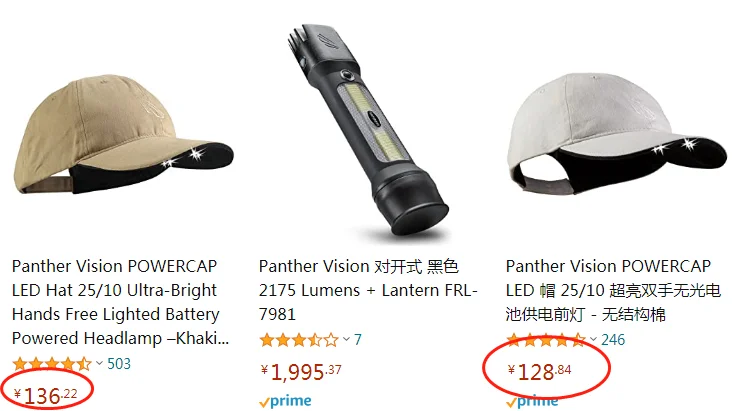
Task: Click the ¥128.84 price of white hat
Action: 539,372
